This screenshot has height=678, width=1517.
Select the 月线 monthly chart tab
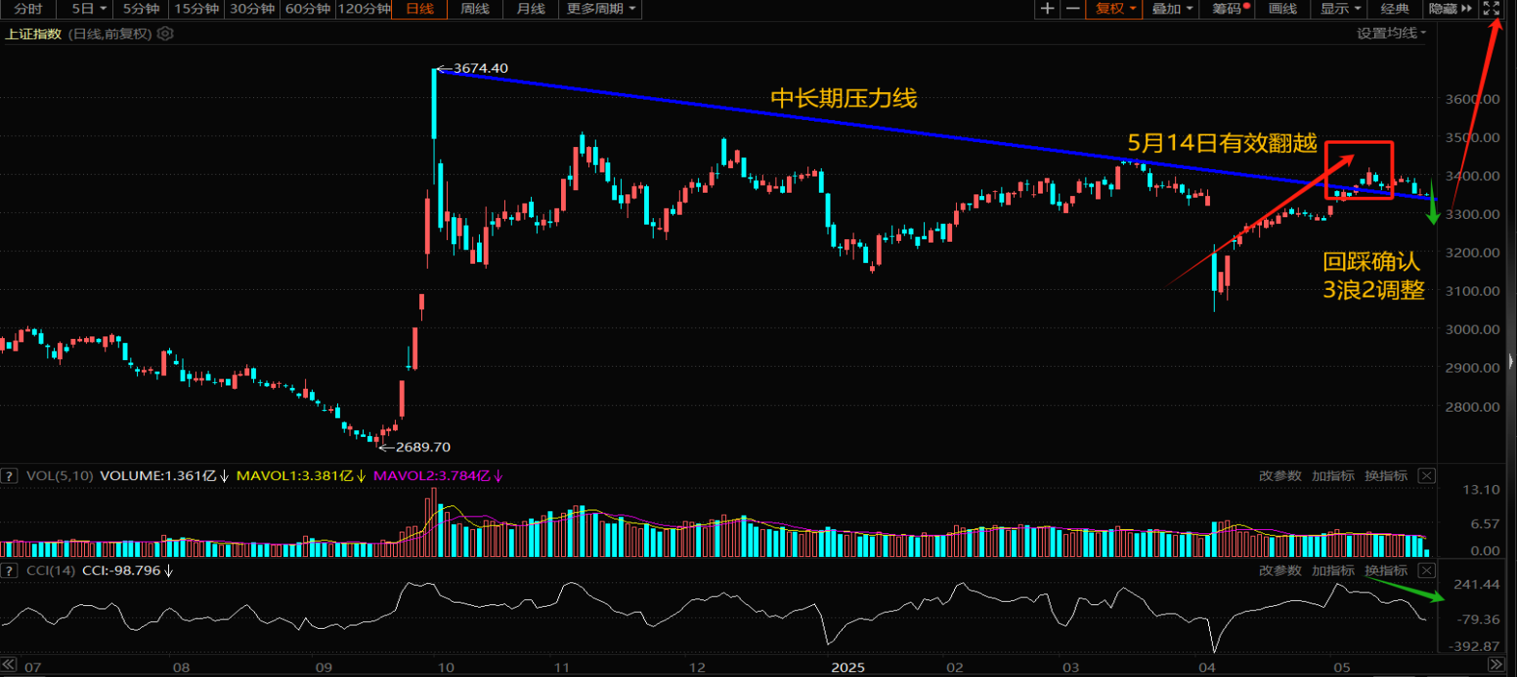(x=531, y=9)
